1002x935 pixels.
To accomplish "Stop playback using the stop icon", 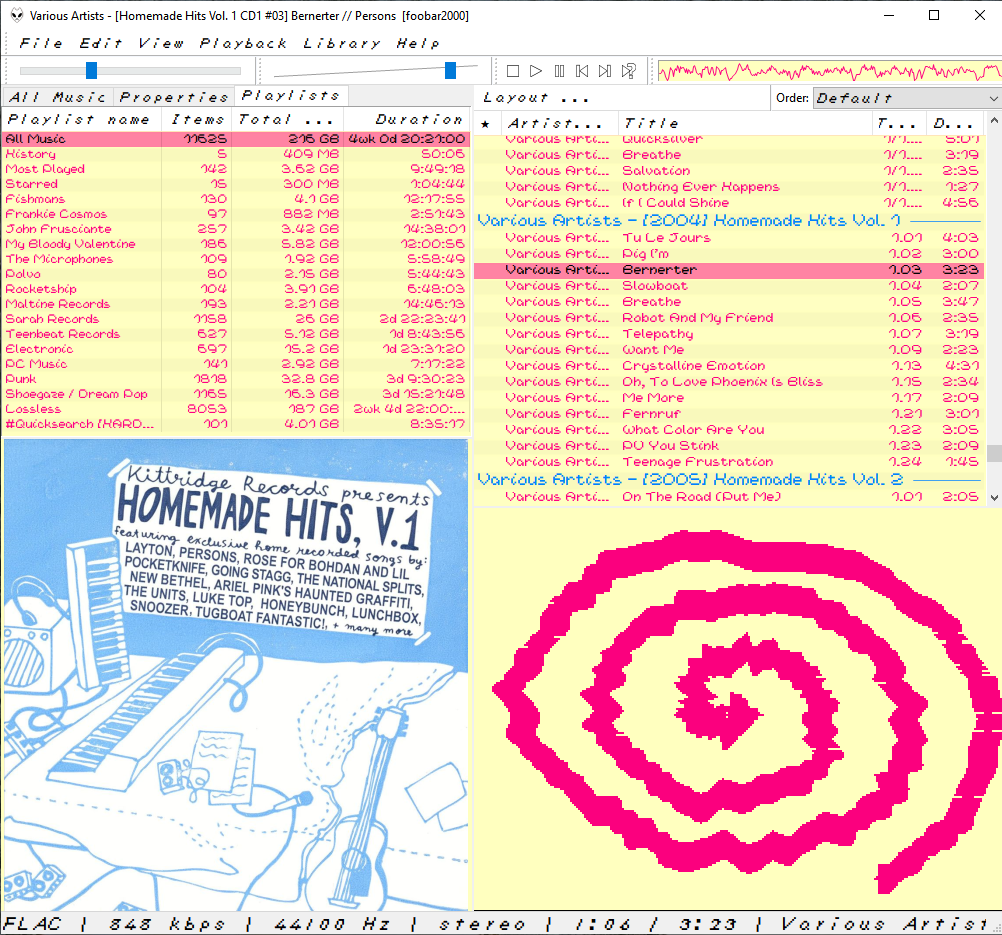I will [512, 70].
